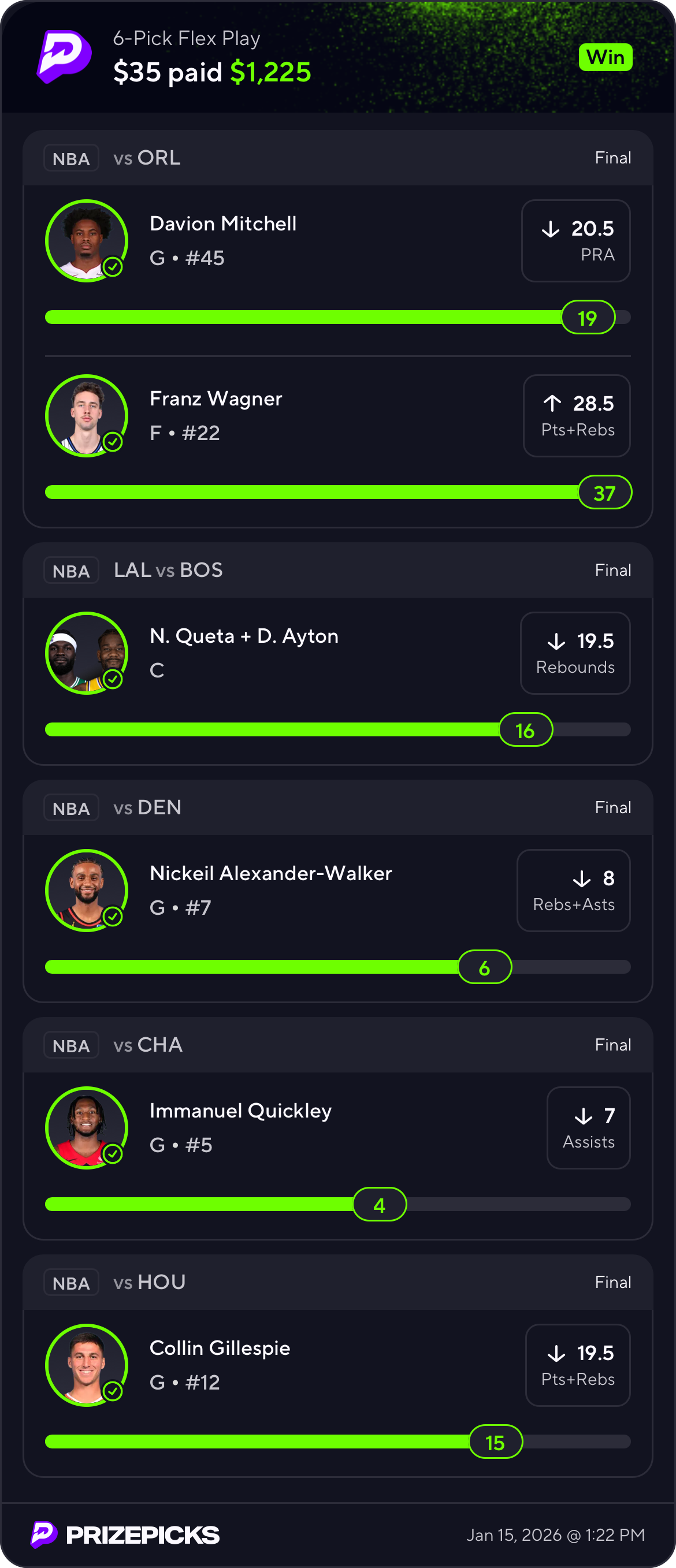The height and width of the screenshot is (1568, 676).
Task: Click the up arrow beside 28.5 Pts+Rebs
Action: pos(552,404)
